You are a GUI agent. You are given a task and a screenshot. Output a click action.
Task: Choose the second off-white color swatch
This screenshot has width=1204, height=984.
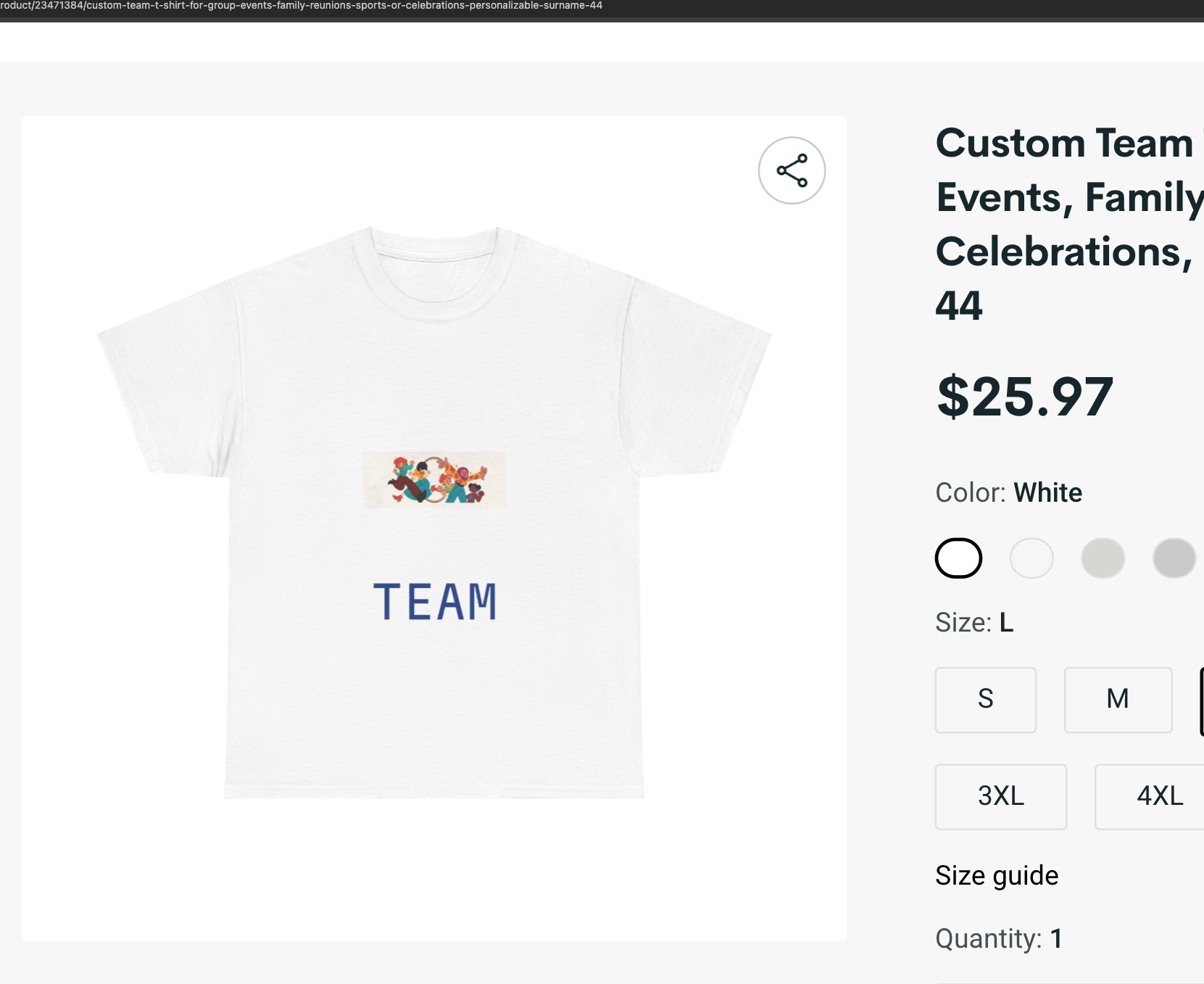click(1031, 558)
